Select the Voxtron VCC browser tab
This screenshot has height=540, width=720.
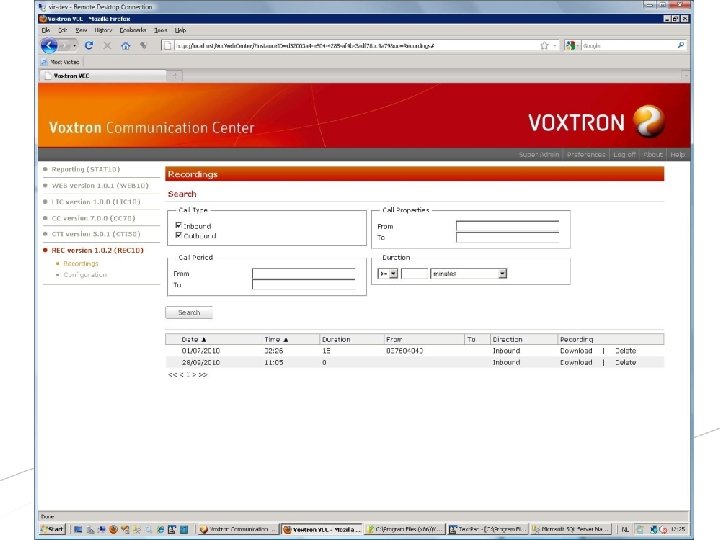click(103, 76)
